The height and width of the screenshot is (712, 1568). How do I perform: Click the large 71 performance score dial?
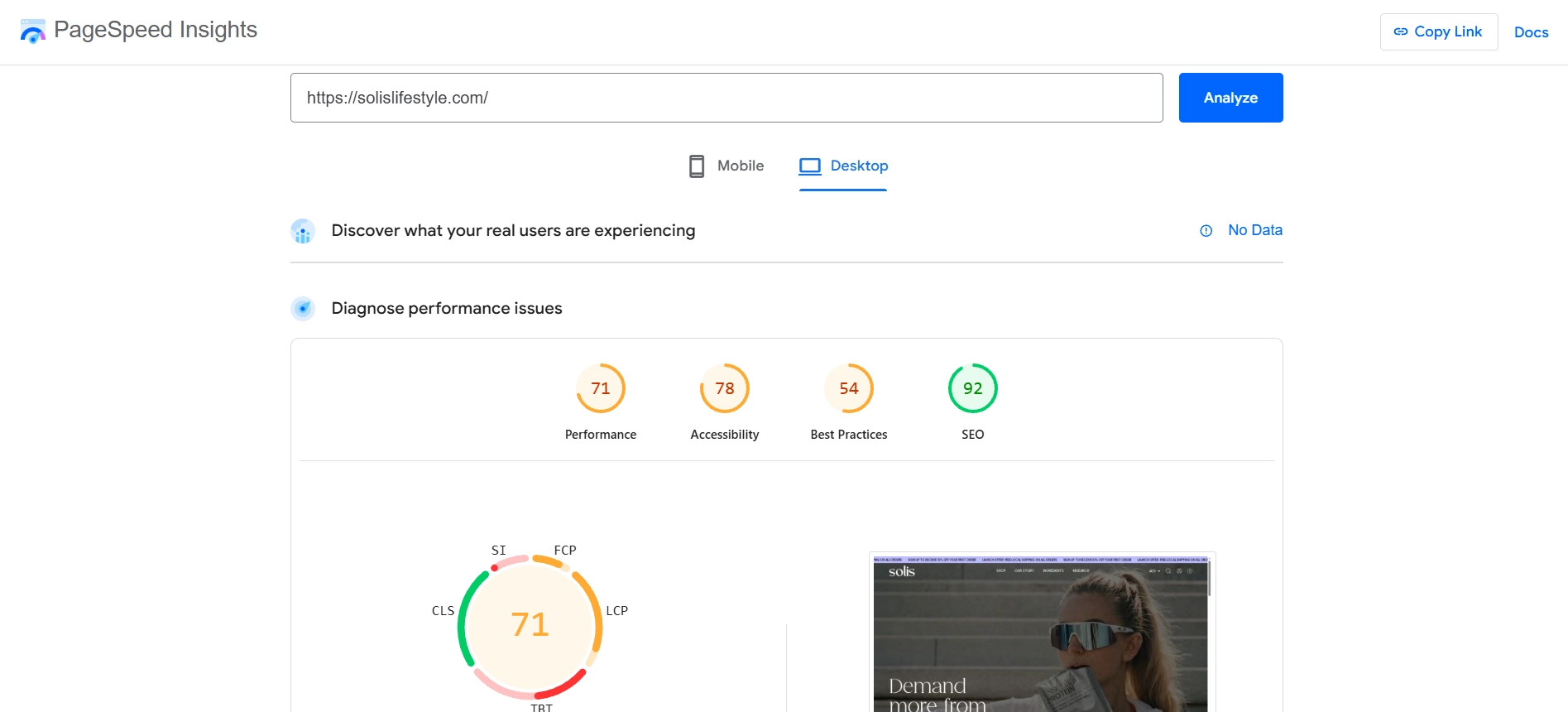tap(530, 626)
